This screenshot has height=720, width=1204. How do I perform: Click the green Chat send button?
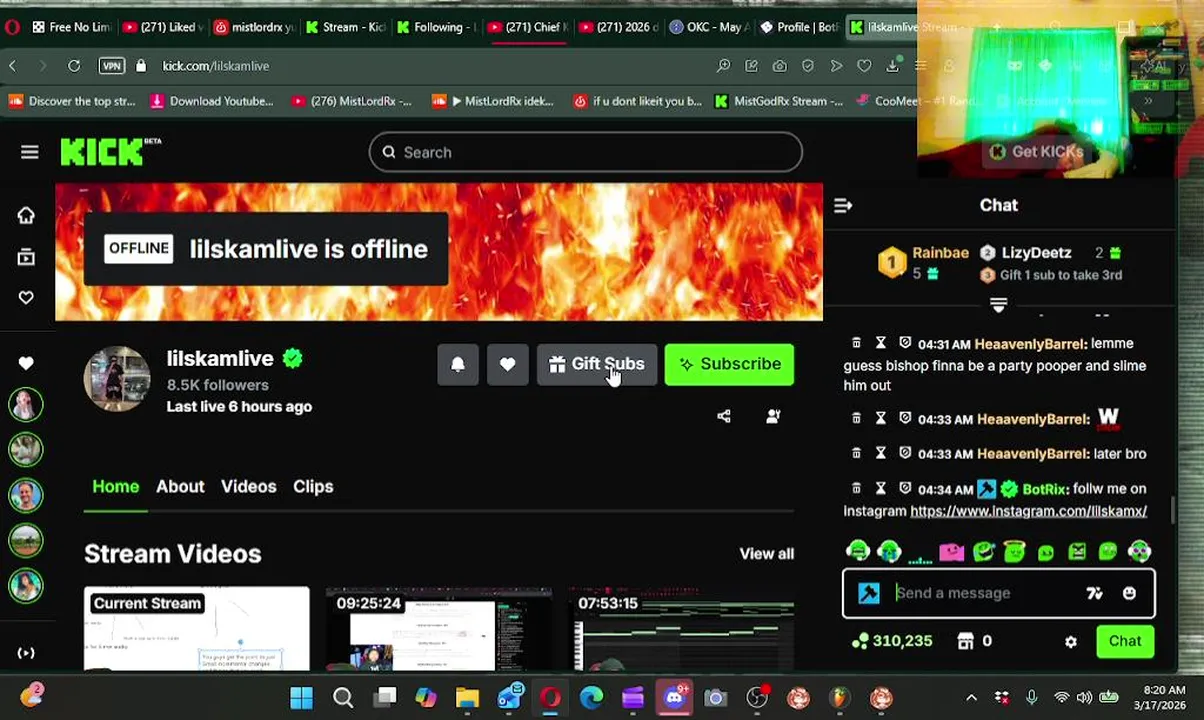[1125, 641]
